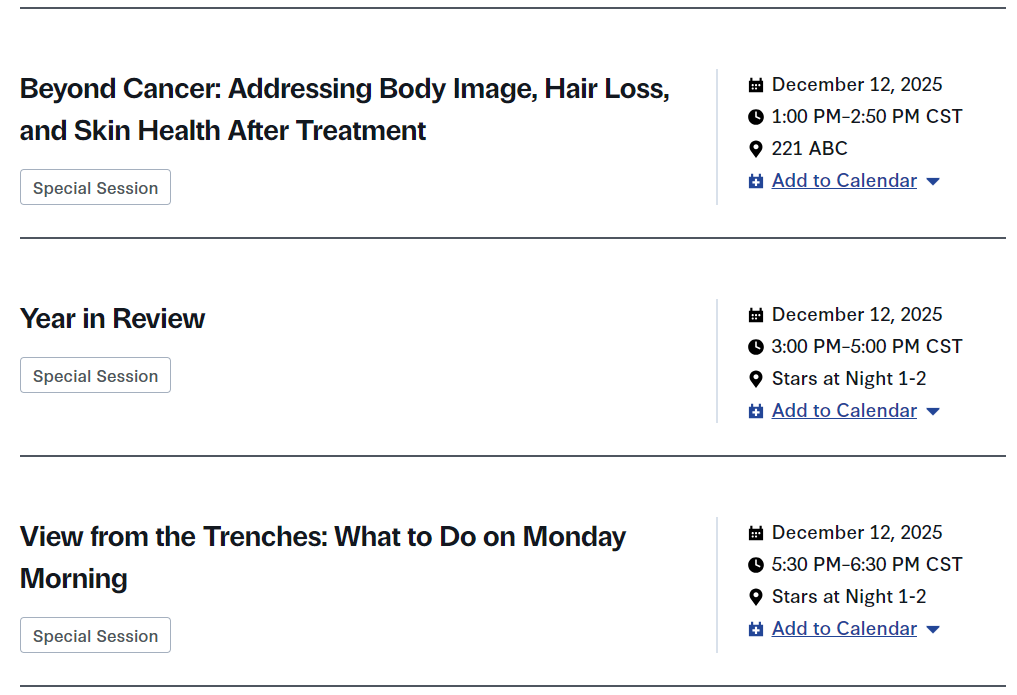Screen dimensions: 1017x695
Task: Click Add to Calendar link for Year in Review
Action: [x=844, y=411]
